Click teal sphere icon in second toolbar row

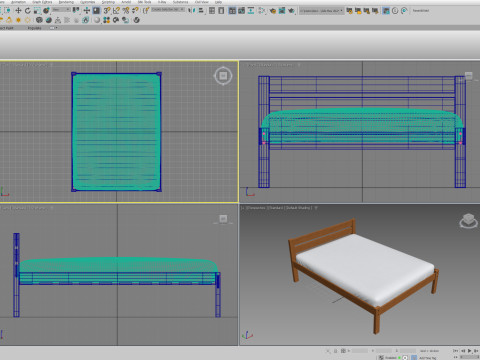49,20
